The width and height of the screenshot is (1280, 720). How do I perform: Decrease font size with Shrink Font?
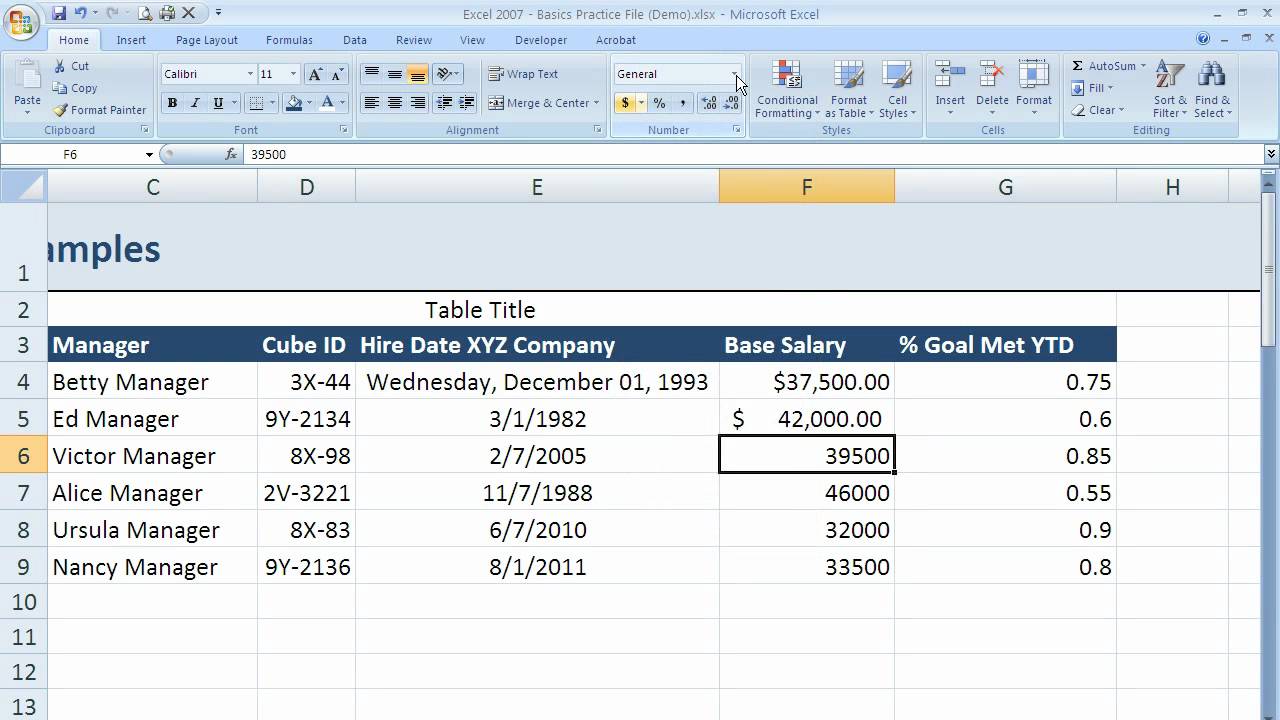coord(337,74)
